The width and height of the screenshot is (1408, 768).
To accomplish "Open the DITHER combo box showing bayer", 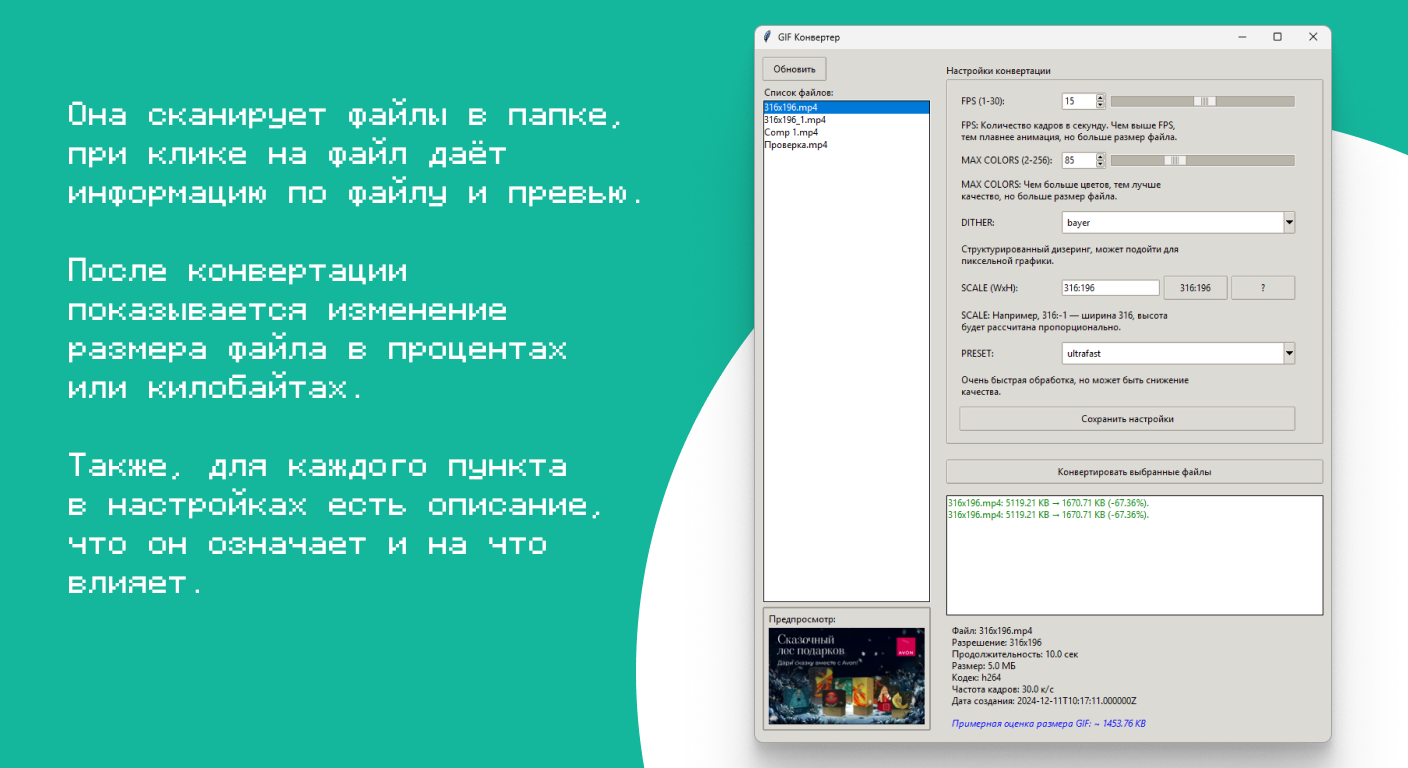I will (1178, 222).
